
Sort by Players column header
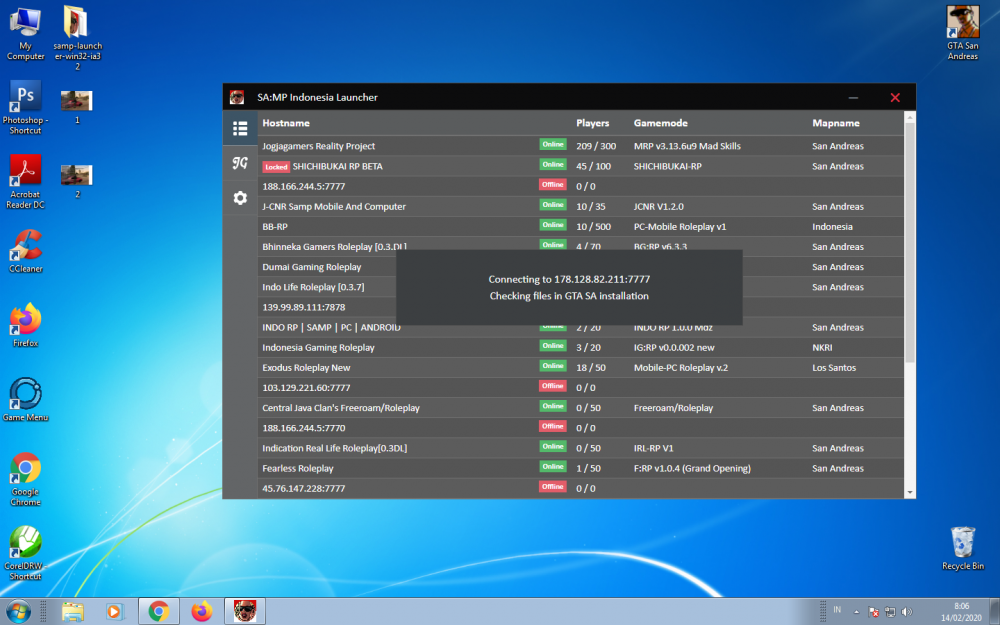point(592,123)
